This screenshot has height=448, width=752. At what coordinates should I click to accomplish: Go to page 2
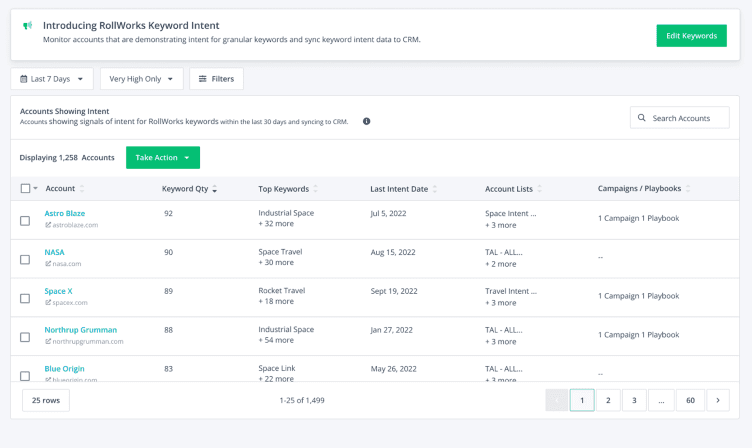(x=608, y=400)
